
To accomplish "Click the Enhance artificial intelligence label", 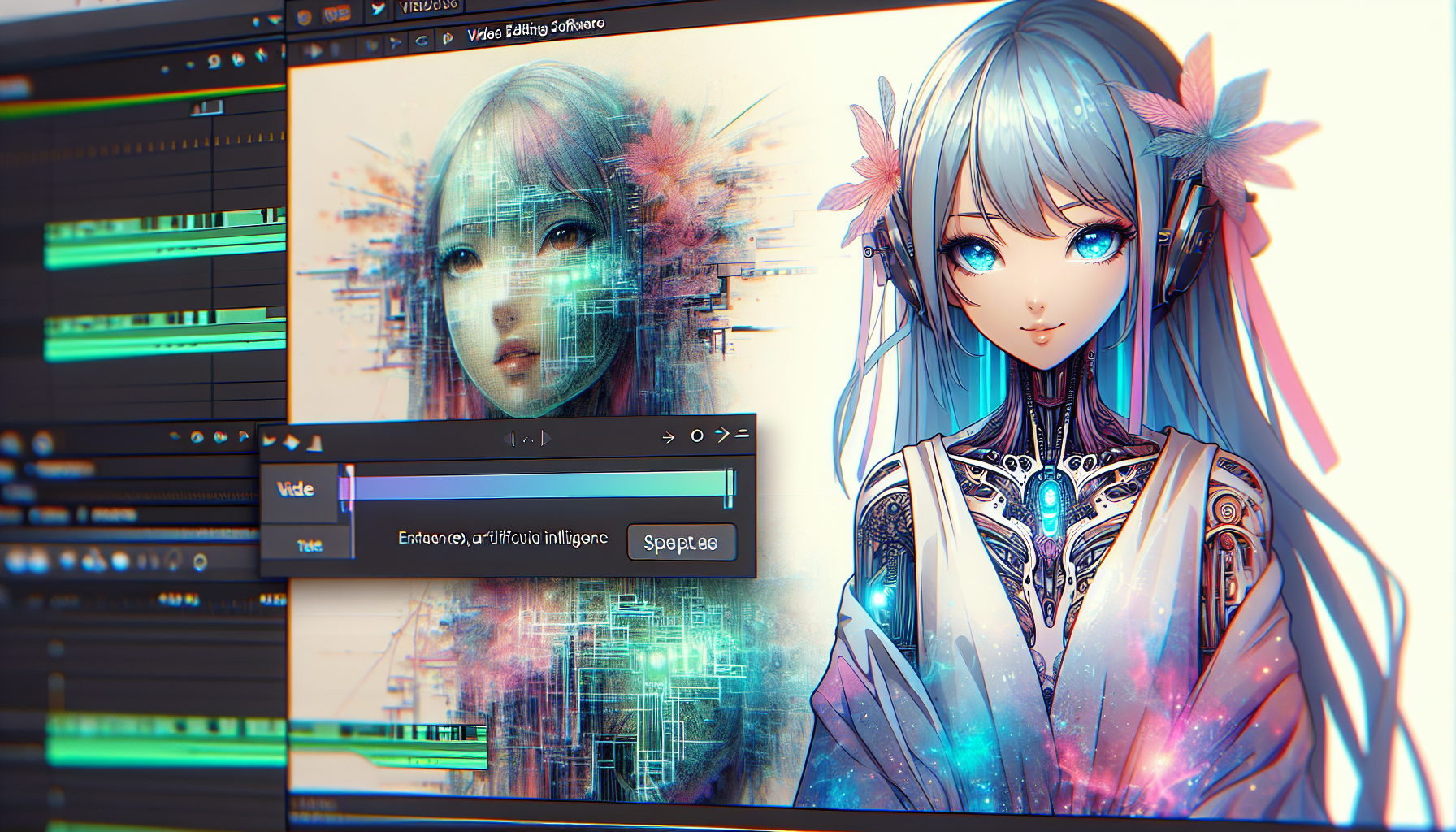I will 502,539.
